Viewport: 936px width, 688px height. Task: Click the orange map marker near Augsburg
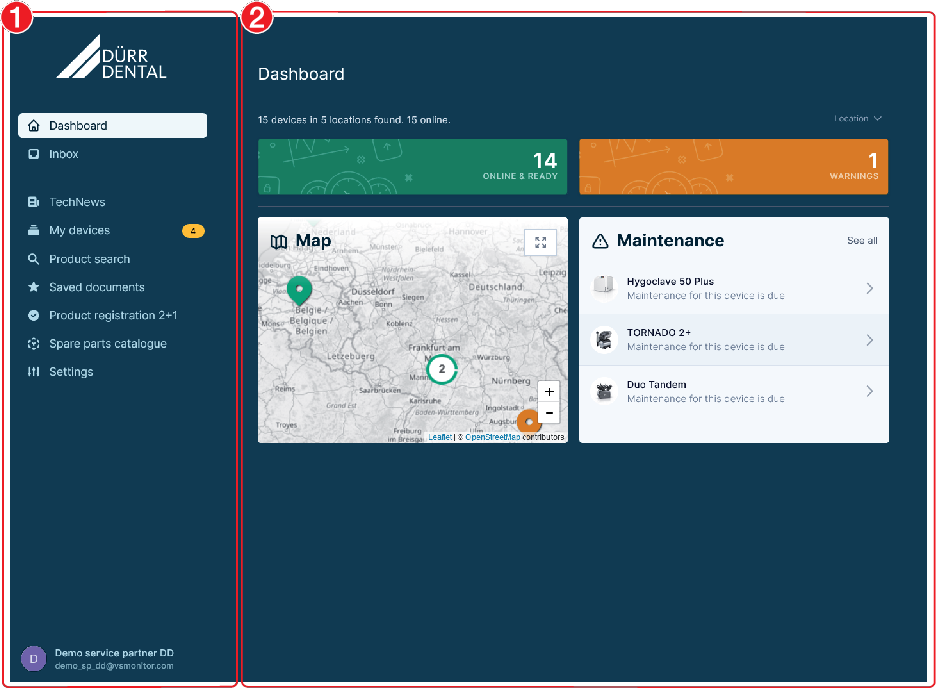(529, 421)
